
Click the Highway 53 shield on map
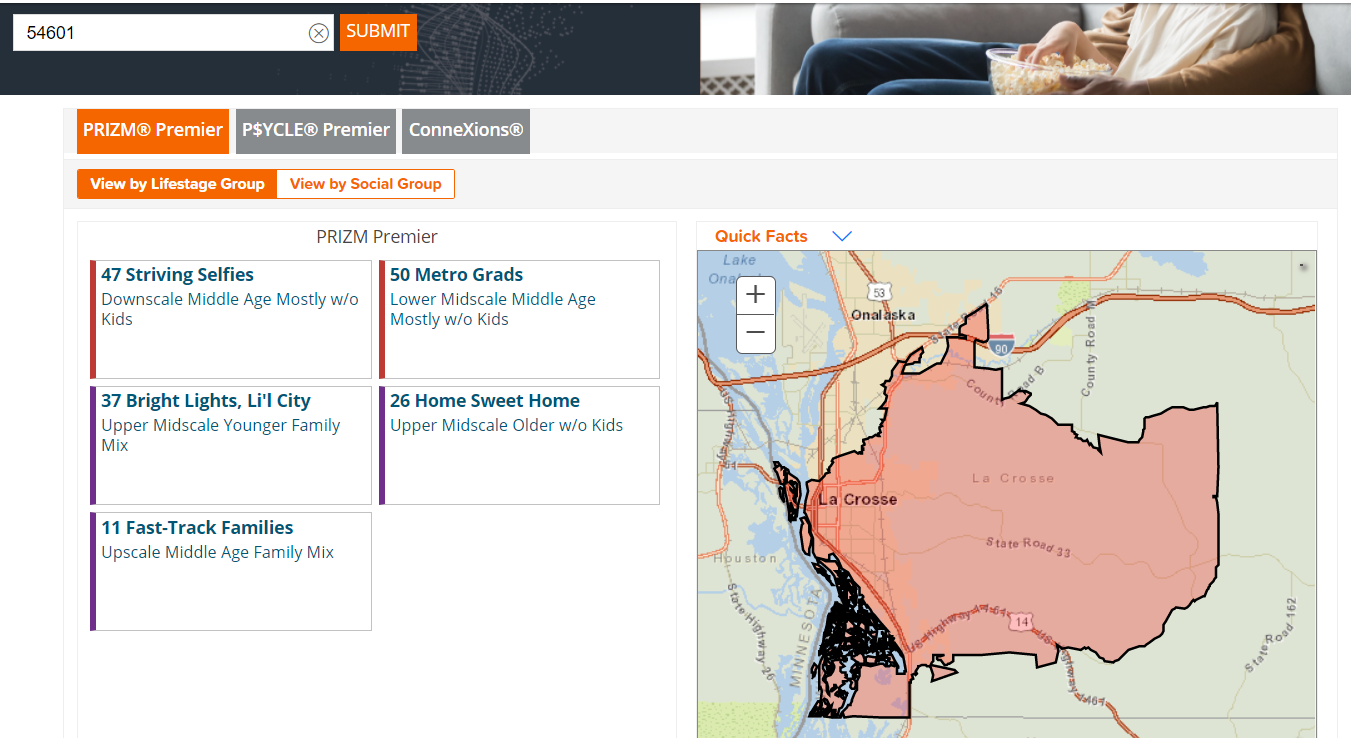879,292
